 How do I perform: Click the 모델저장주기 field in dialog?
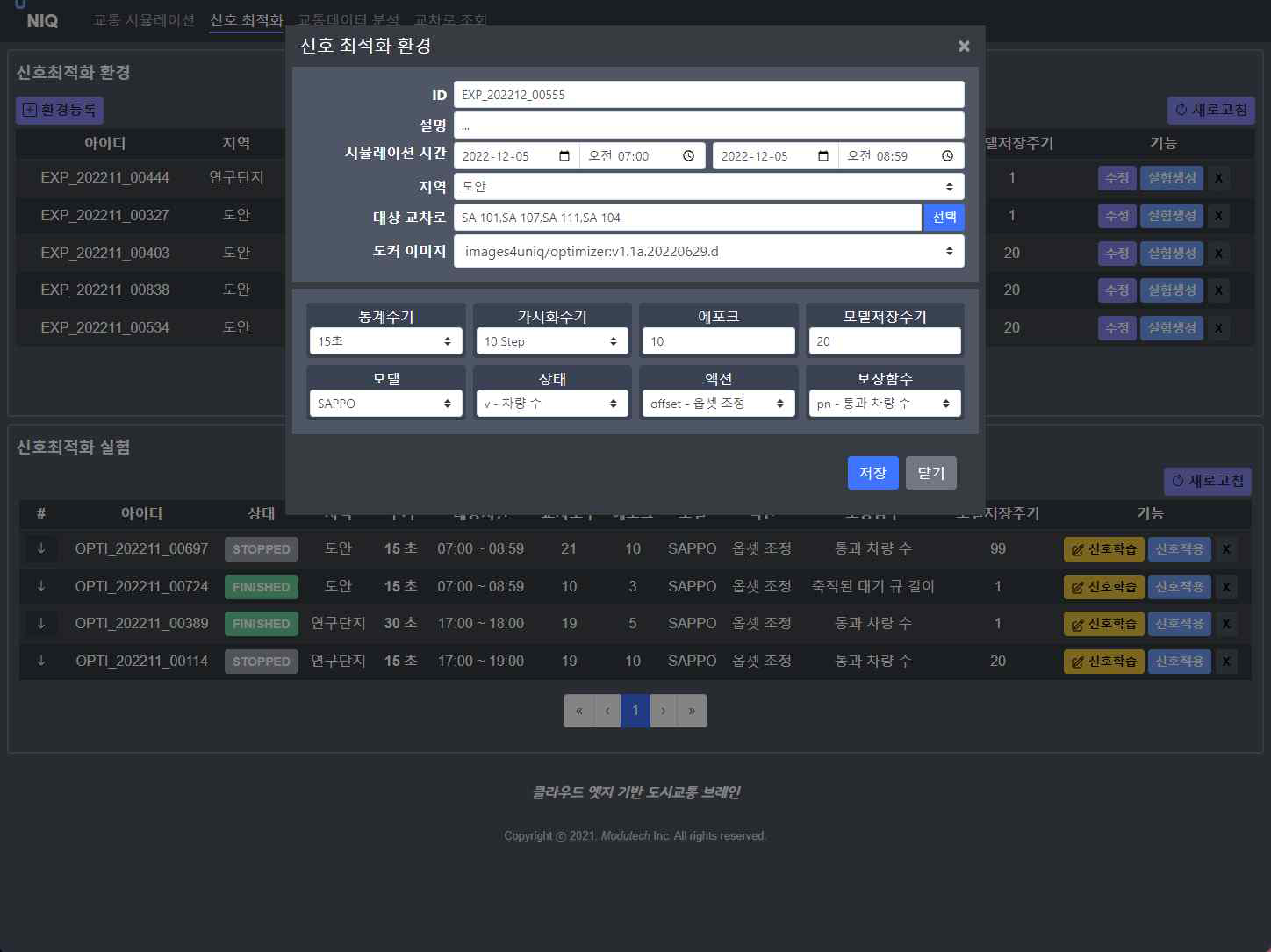(x=885, y=341)
